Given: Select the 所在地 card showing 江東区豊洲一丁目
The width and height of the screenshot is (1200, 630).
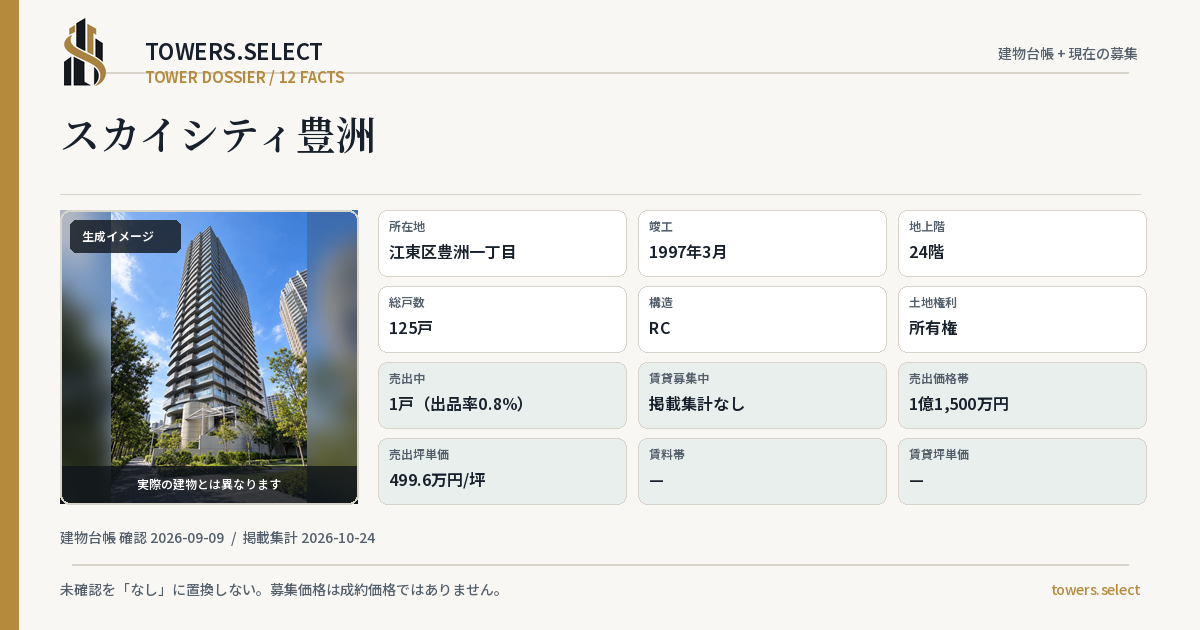Looking at the screenshot, I should [502, 243].
